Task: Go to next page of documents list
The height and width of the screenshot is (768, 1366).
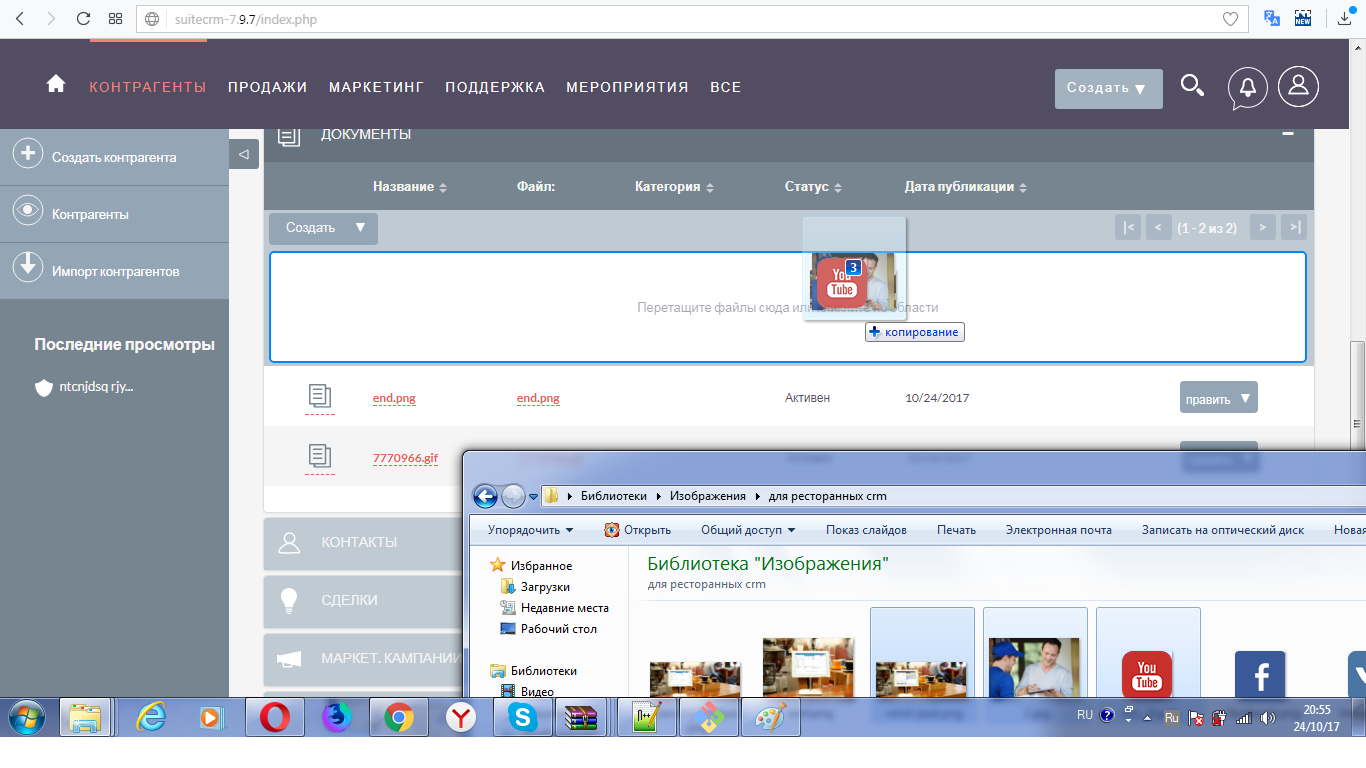Action: (1263, 228)
